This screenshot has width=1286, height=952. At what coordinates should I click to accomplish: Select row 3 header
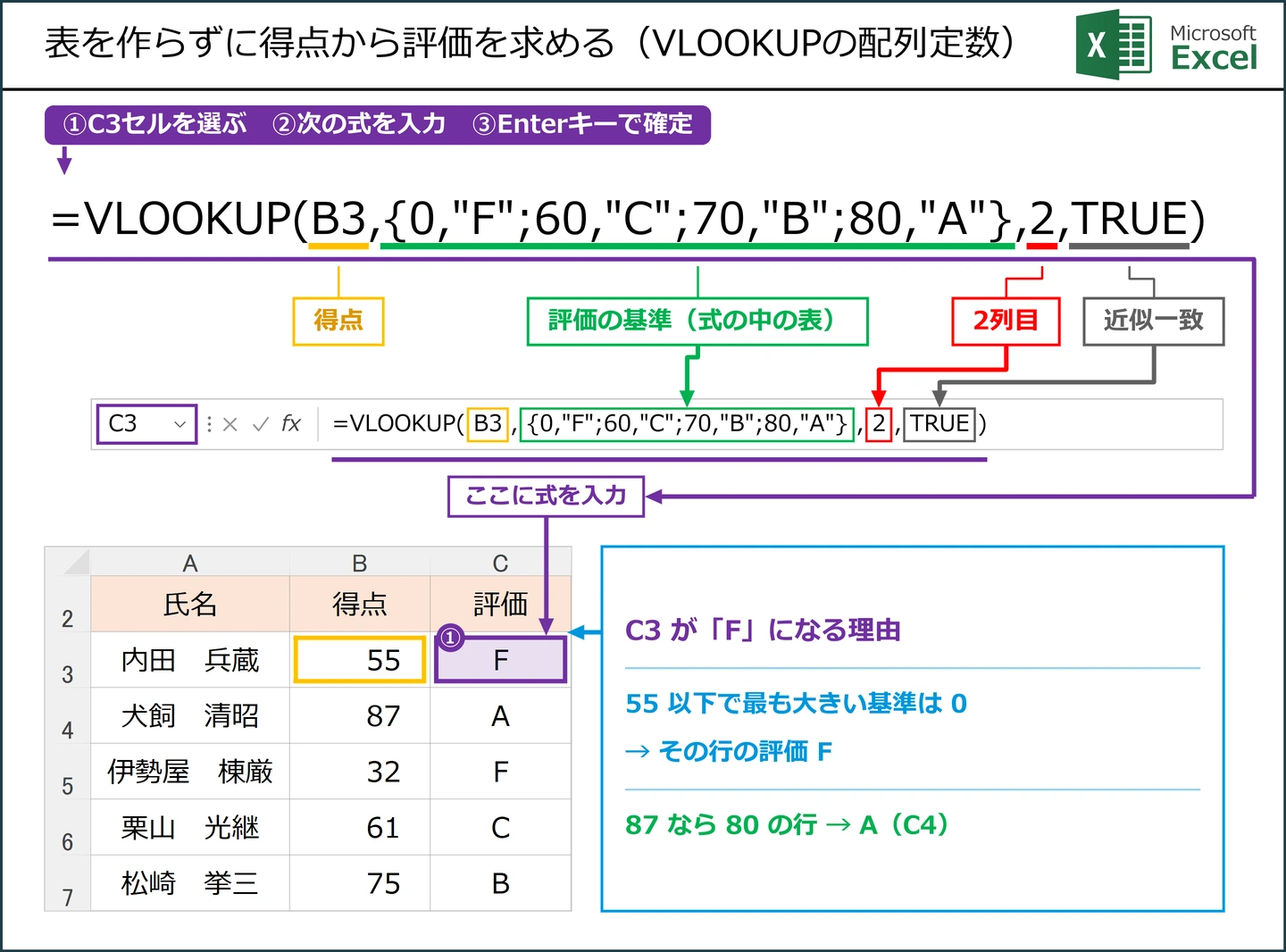pos(67,661)
